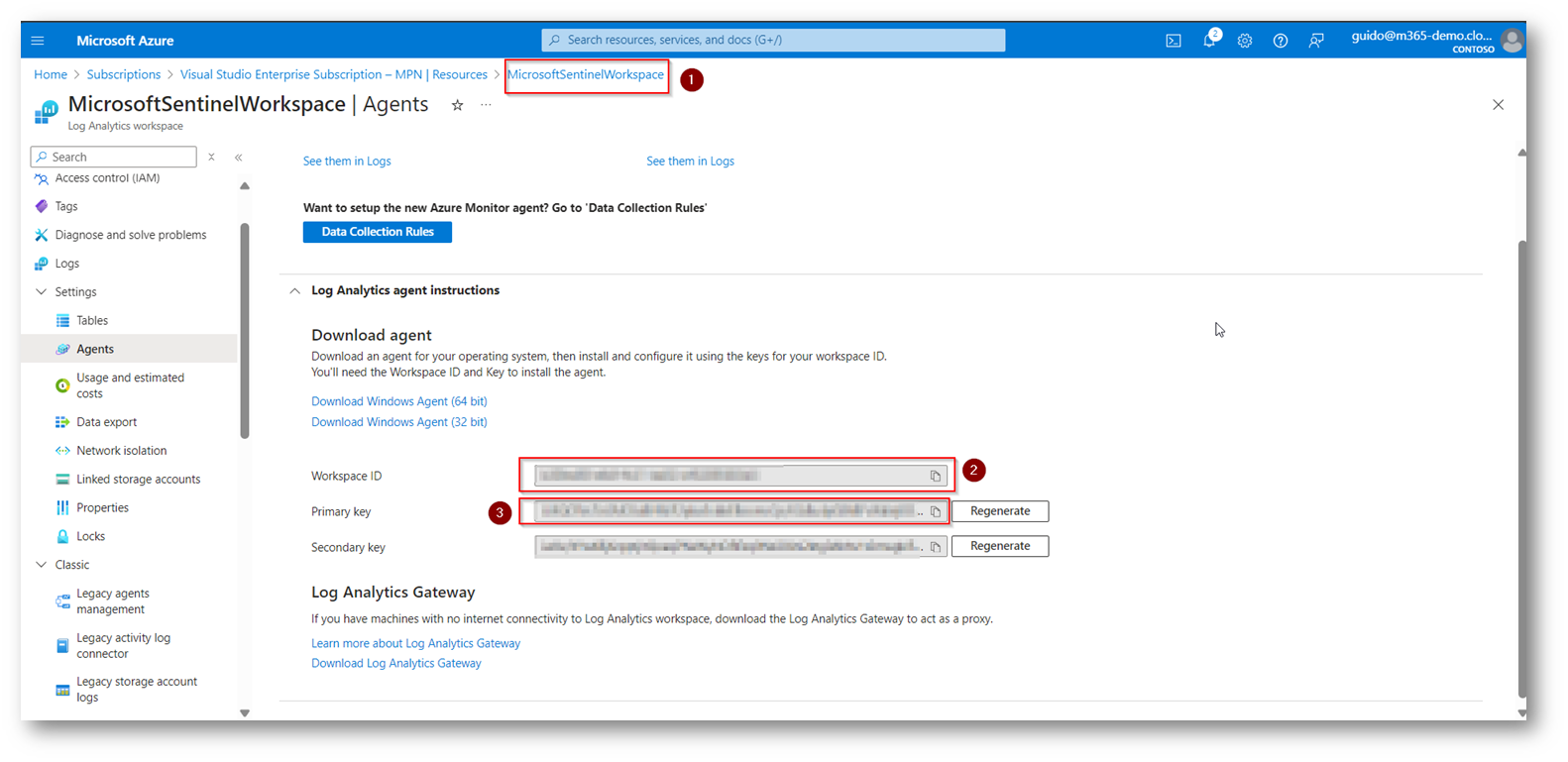Image resolution: width=1568 pixels, height=762 pixels.
Task: Click the Access control (IAM) icon
Action: pos(41,178)
